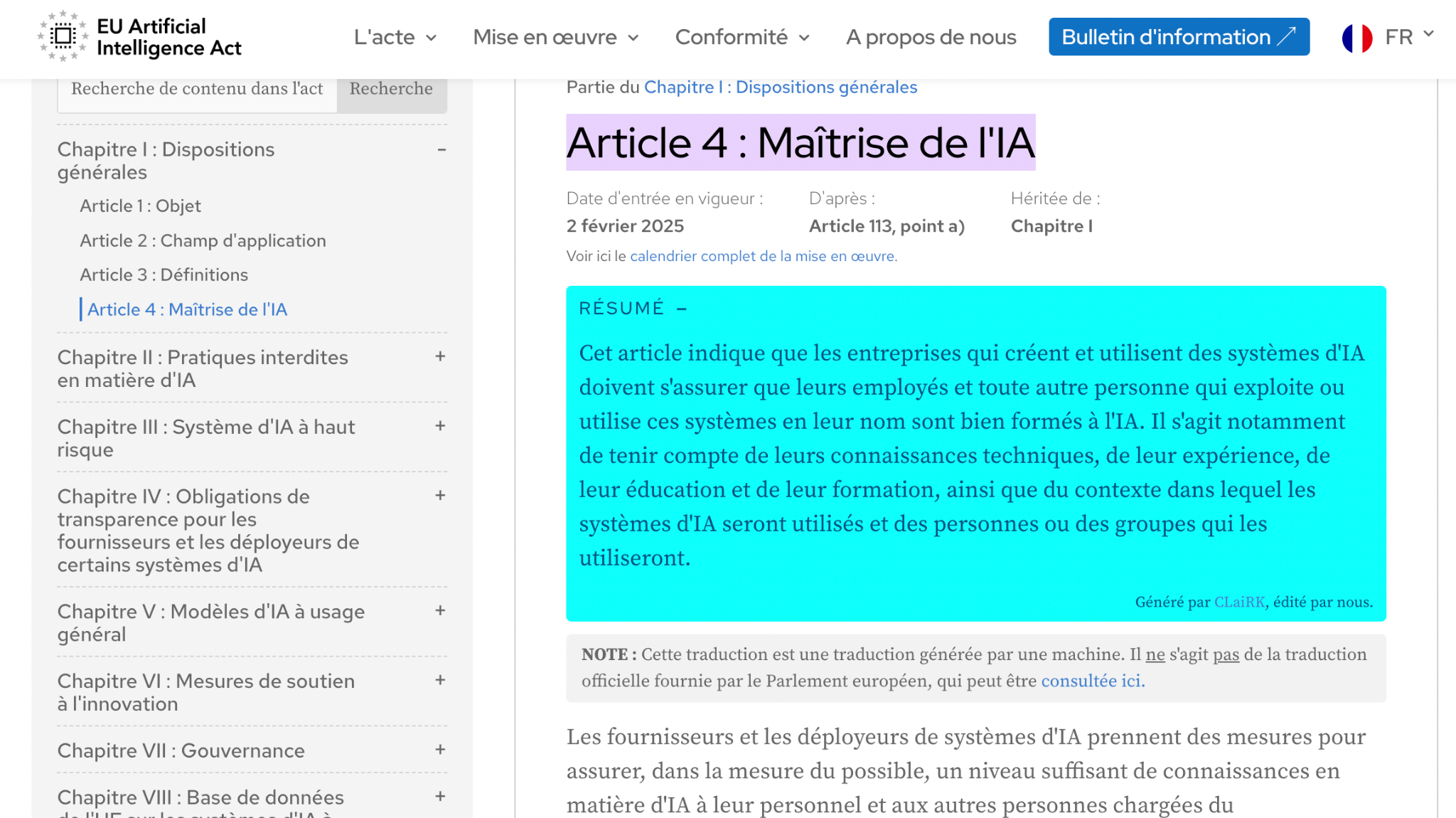1456x818 pixels.
Task: Collapse the RÉSUMÉ summary box
Action: click(x=682, y=309)
